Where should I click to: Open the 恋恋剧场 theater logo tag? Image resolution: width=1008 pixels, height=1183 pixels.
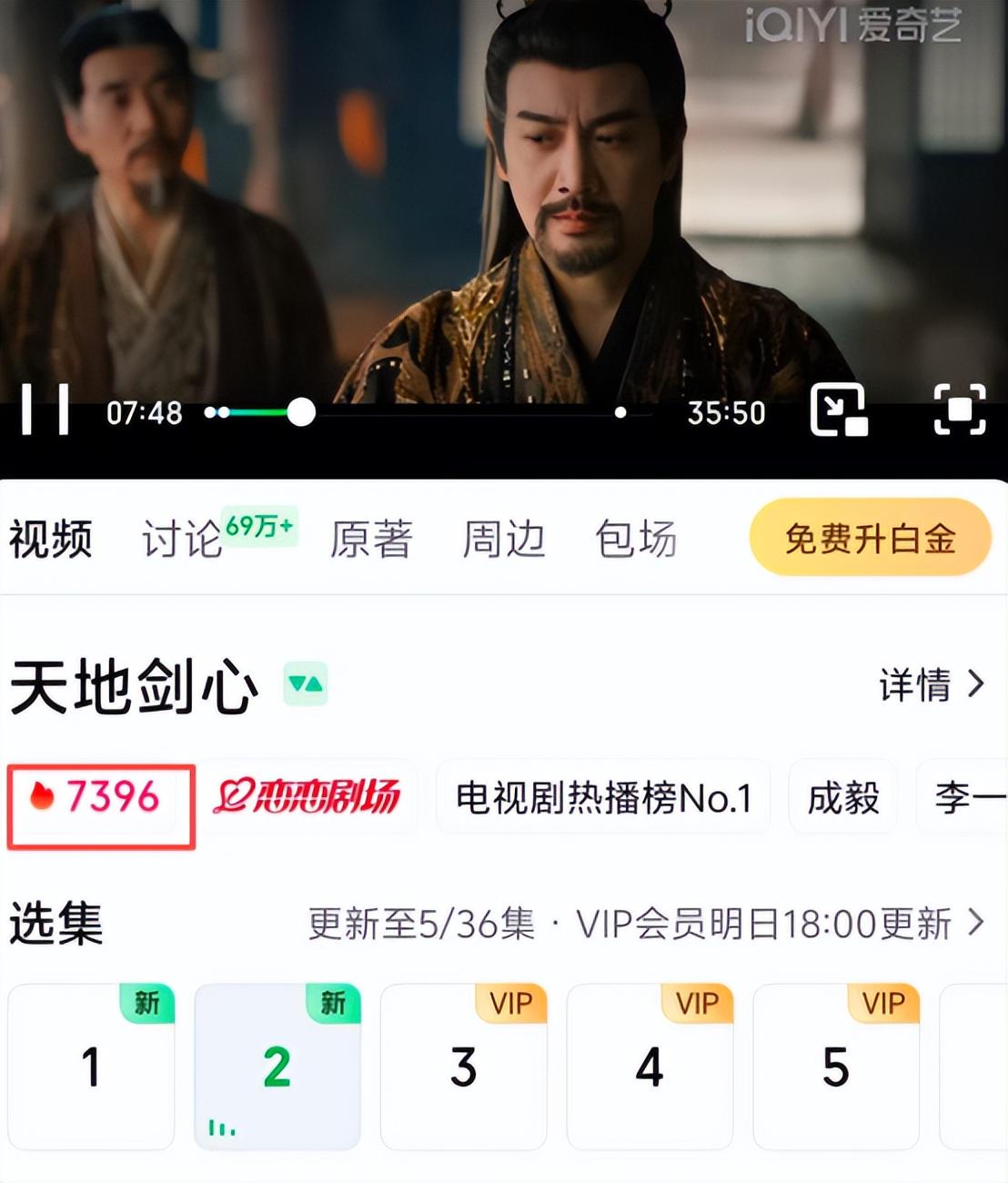pos(307,797)
